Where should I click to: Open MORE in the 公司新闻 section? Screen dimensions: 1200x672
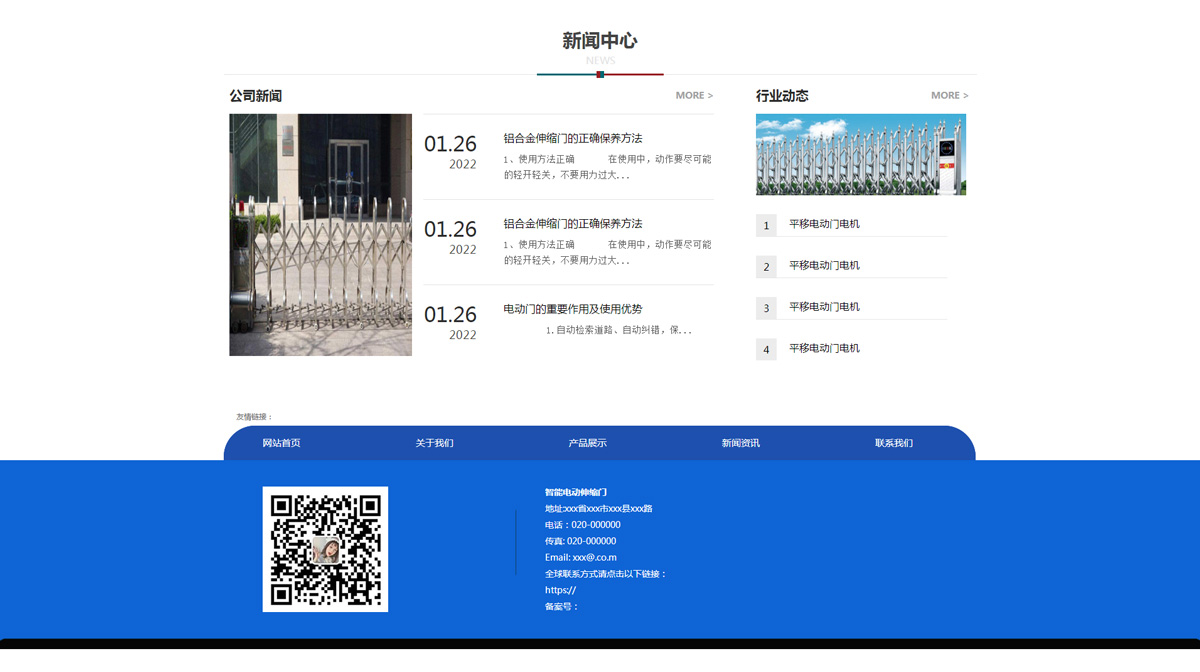tap(694, 96)
